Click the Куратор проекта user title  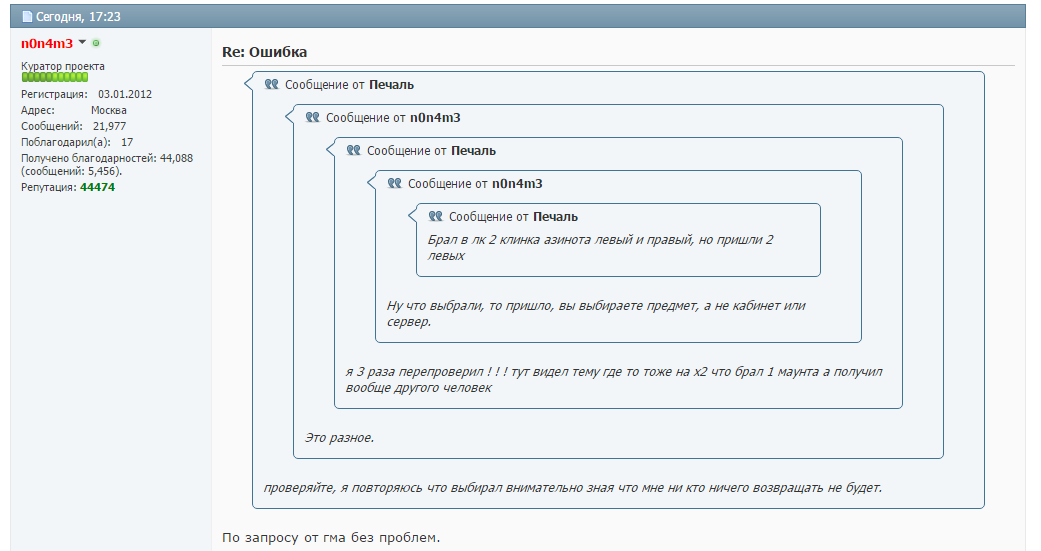point(63,66)
